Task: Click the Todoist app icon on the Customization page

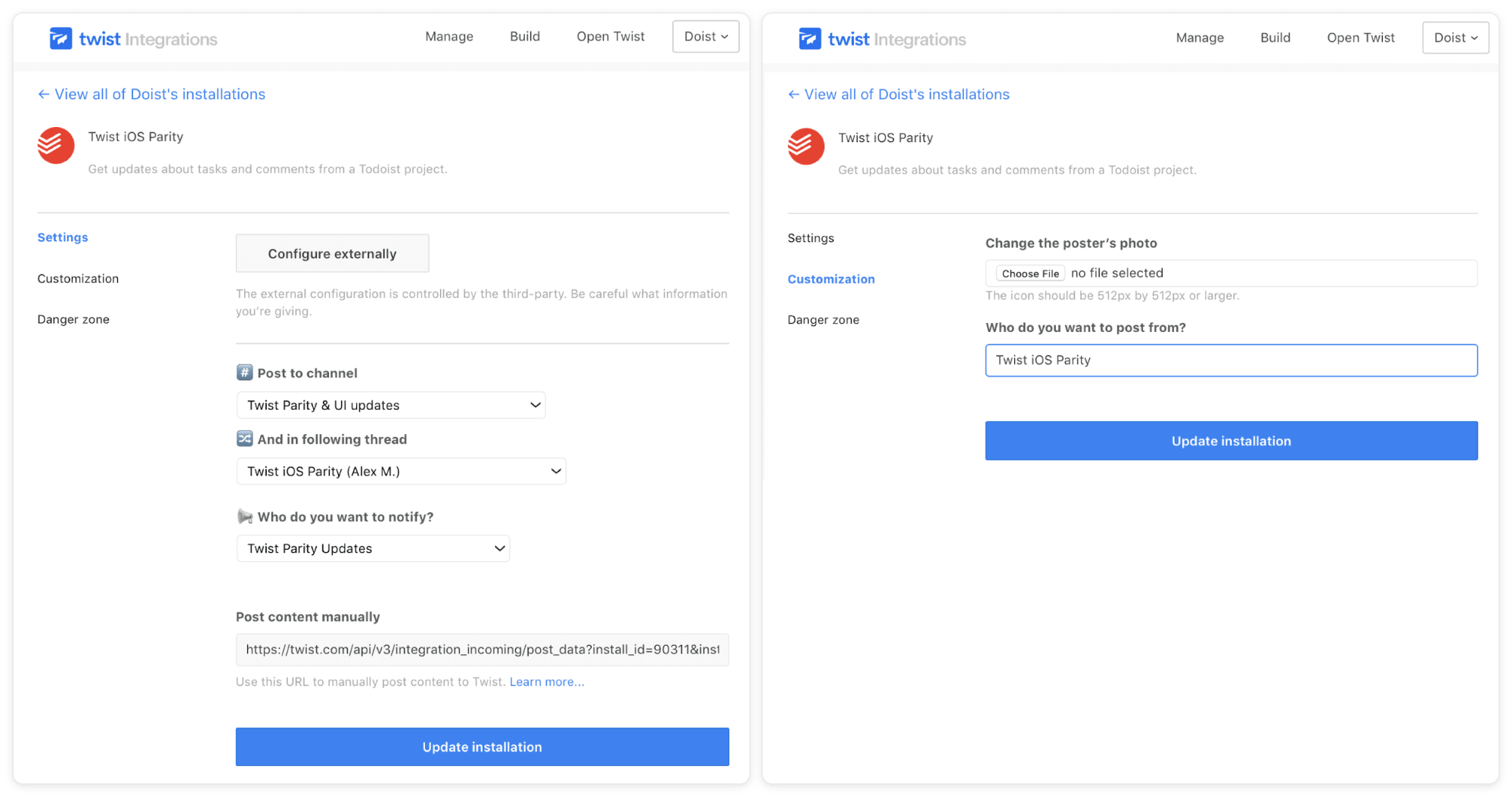Action: pos(806,146)
